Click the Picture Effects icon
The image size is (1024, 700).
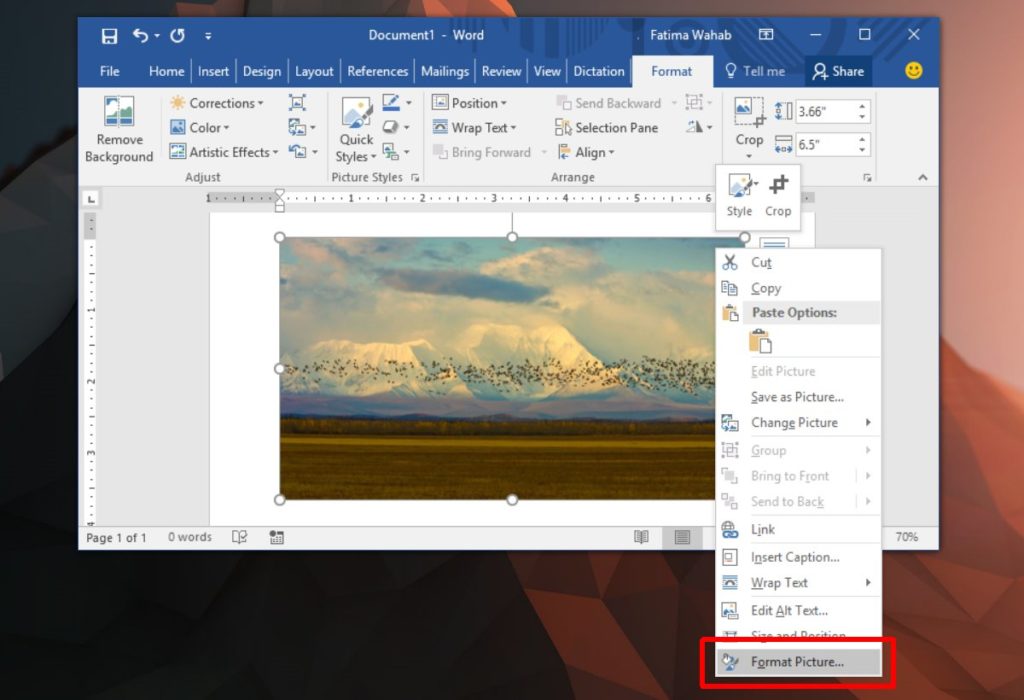click(390, 127)
